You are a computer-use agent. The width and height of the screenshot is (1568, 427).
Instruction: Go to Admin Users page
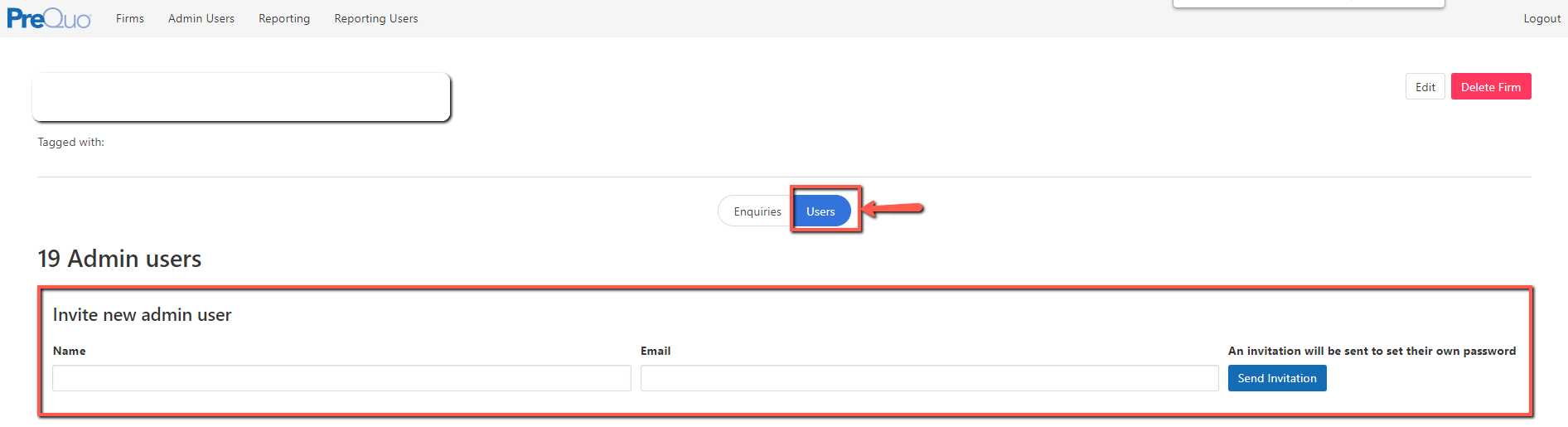tap(201, 18)
